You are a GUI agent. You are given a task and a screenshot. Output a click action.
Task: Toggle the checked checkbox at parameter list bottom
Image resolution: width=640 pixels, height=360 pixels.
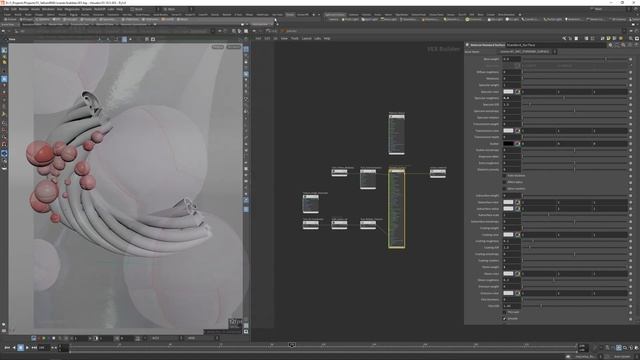click(x=504, y=318)
